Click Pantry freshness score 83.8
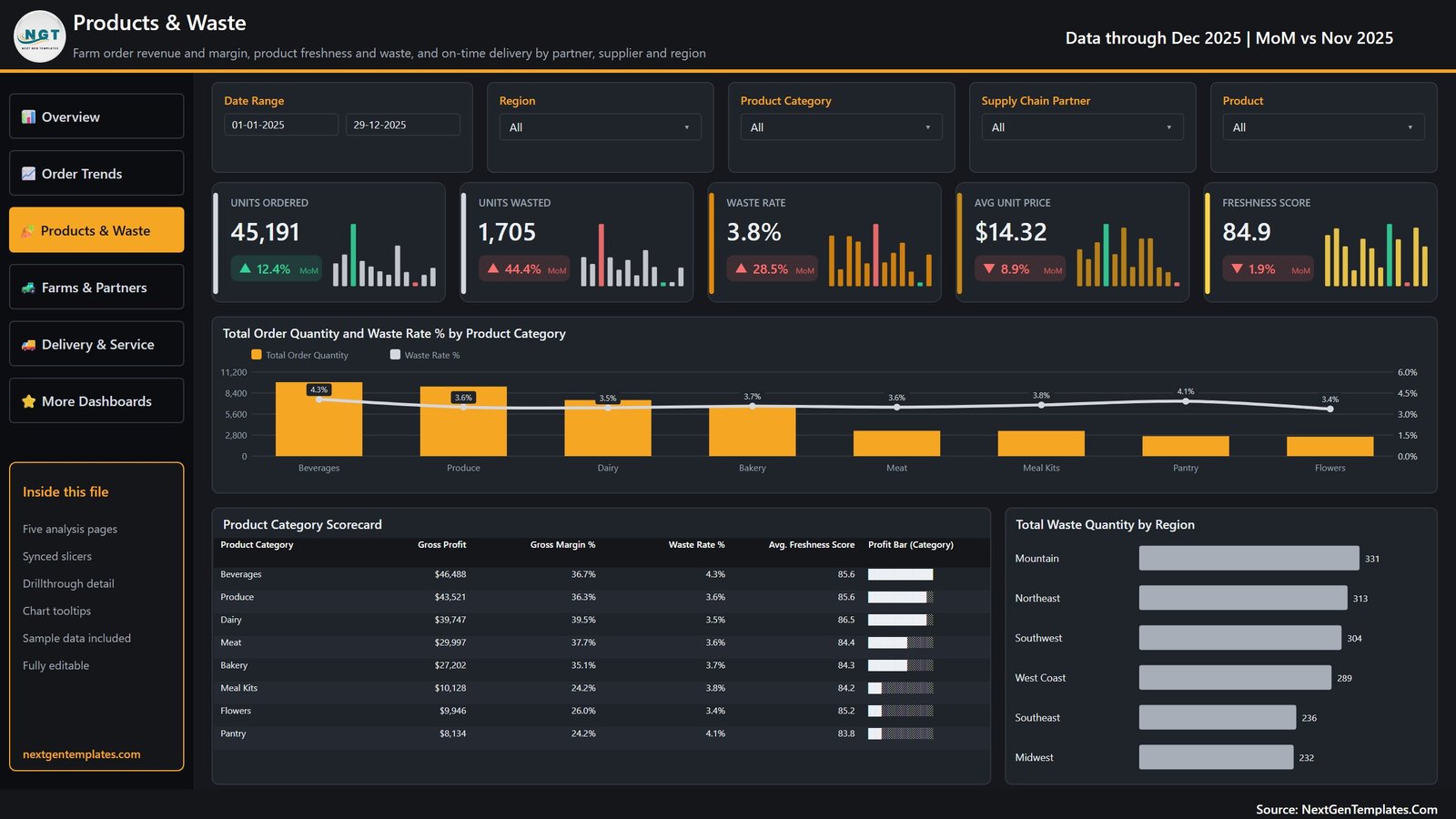The width and height of the screenshot is (1456, 819). [x=846, y=733]
